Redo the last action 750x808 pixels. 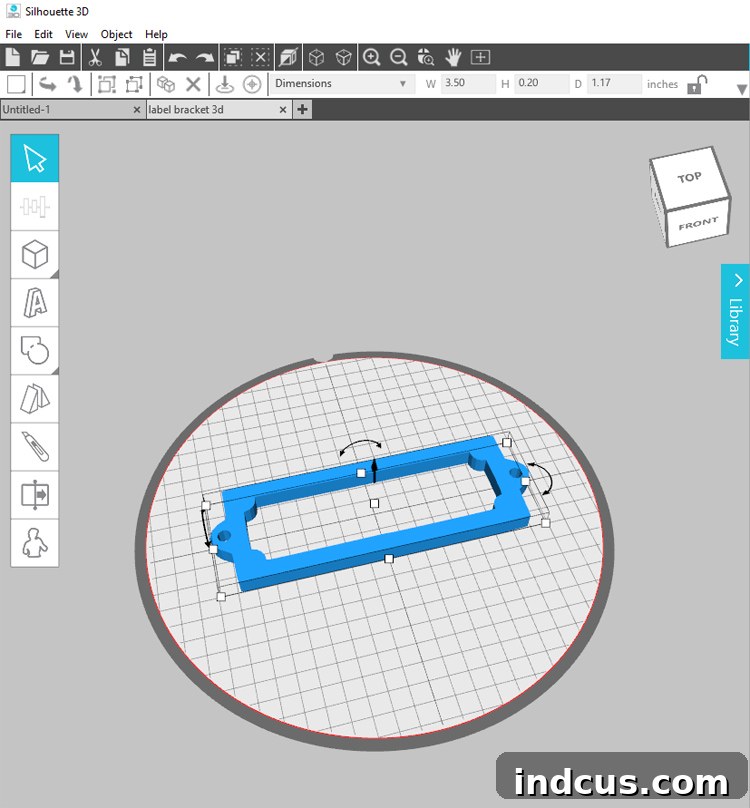tap(205, 58)
